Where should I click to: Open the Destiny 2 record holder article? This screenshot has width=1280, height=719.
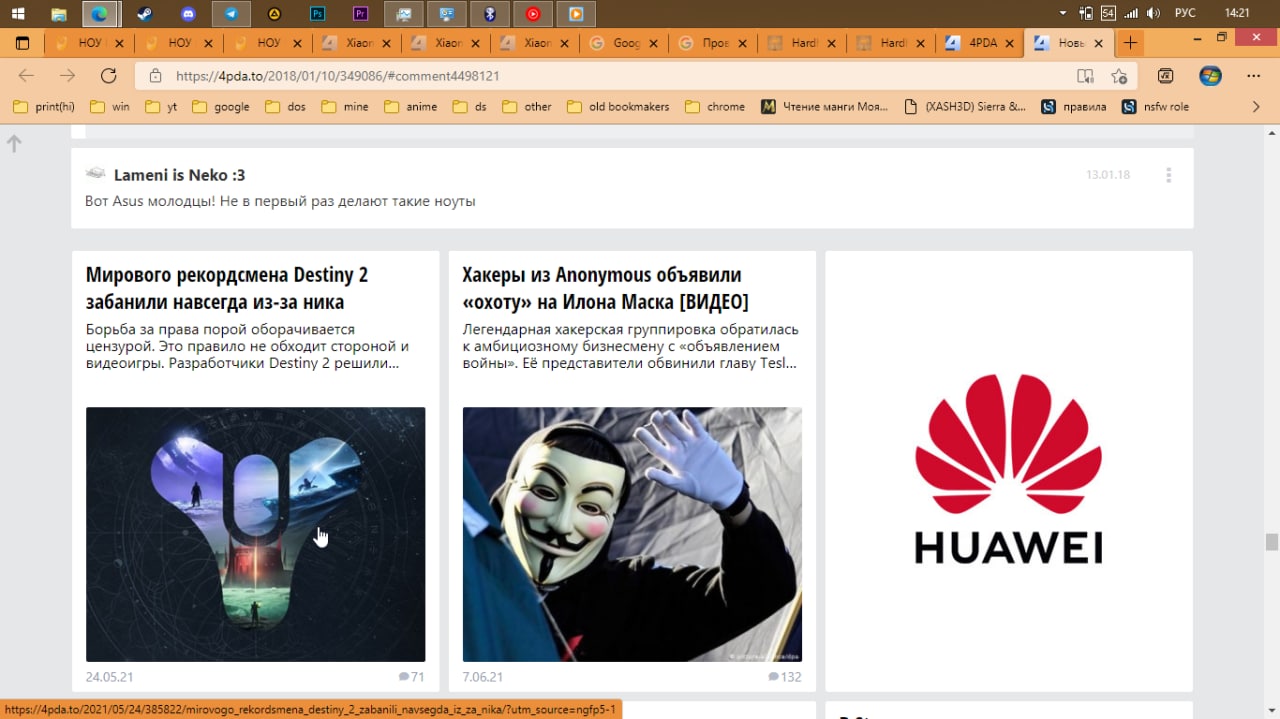pyautogui.click(x=227, y=288)
